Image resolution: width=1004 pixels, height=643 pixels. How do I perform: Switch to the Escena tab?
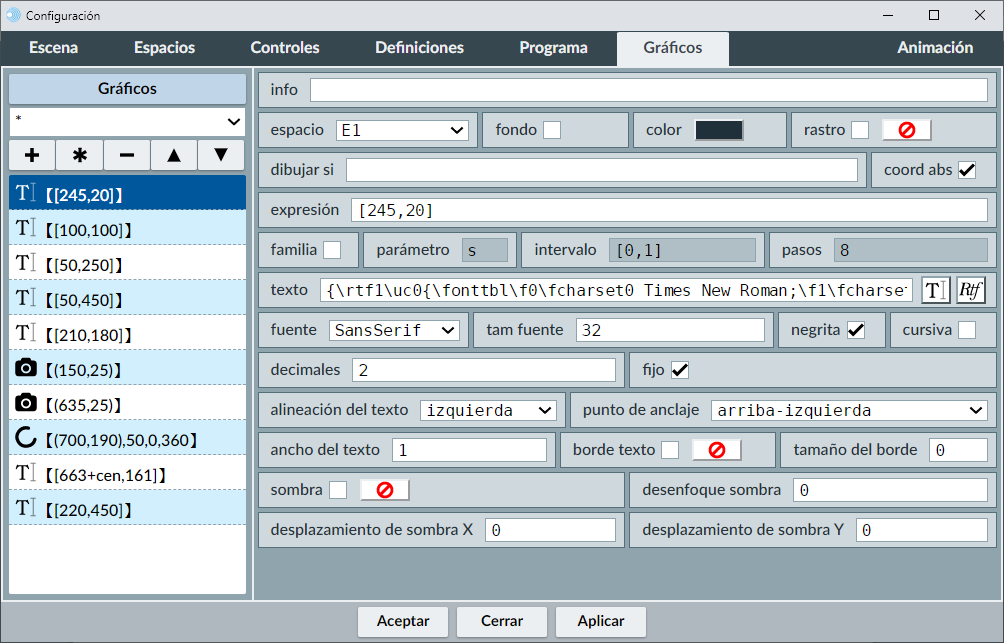54,48
